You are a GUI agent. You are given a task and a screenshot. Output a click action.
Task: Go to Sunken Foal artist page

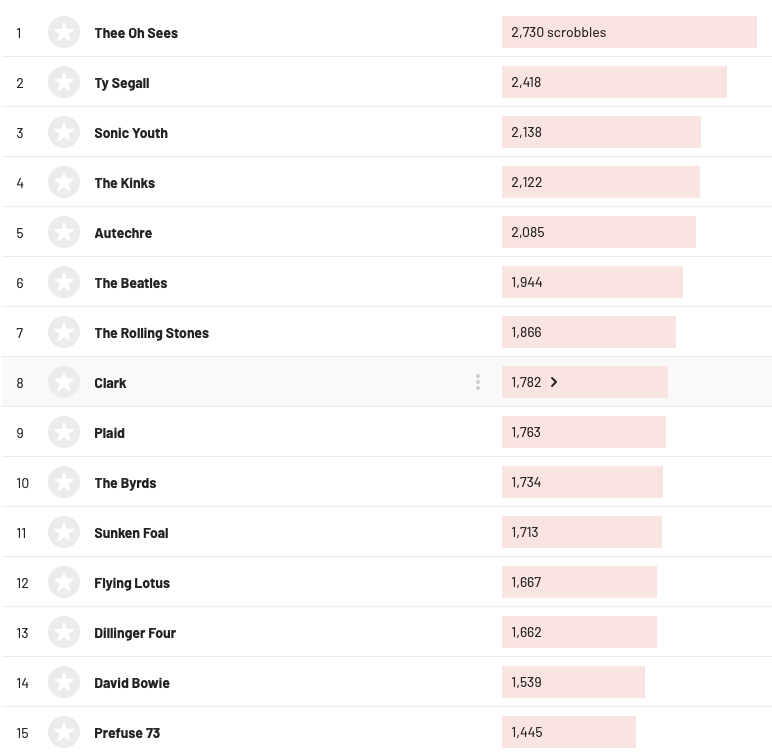pyautogui.click(x=131, y=533)
